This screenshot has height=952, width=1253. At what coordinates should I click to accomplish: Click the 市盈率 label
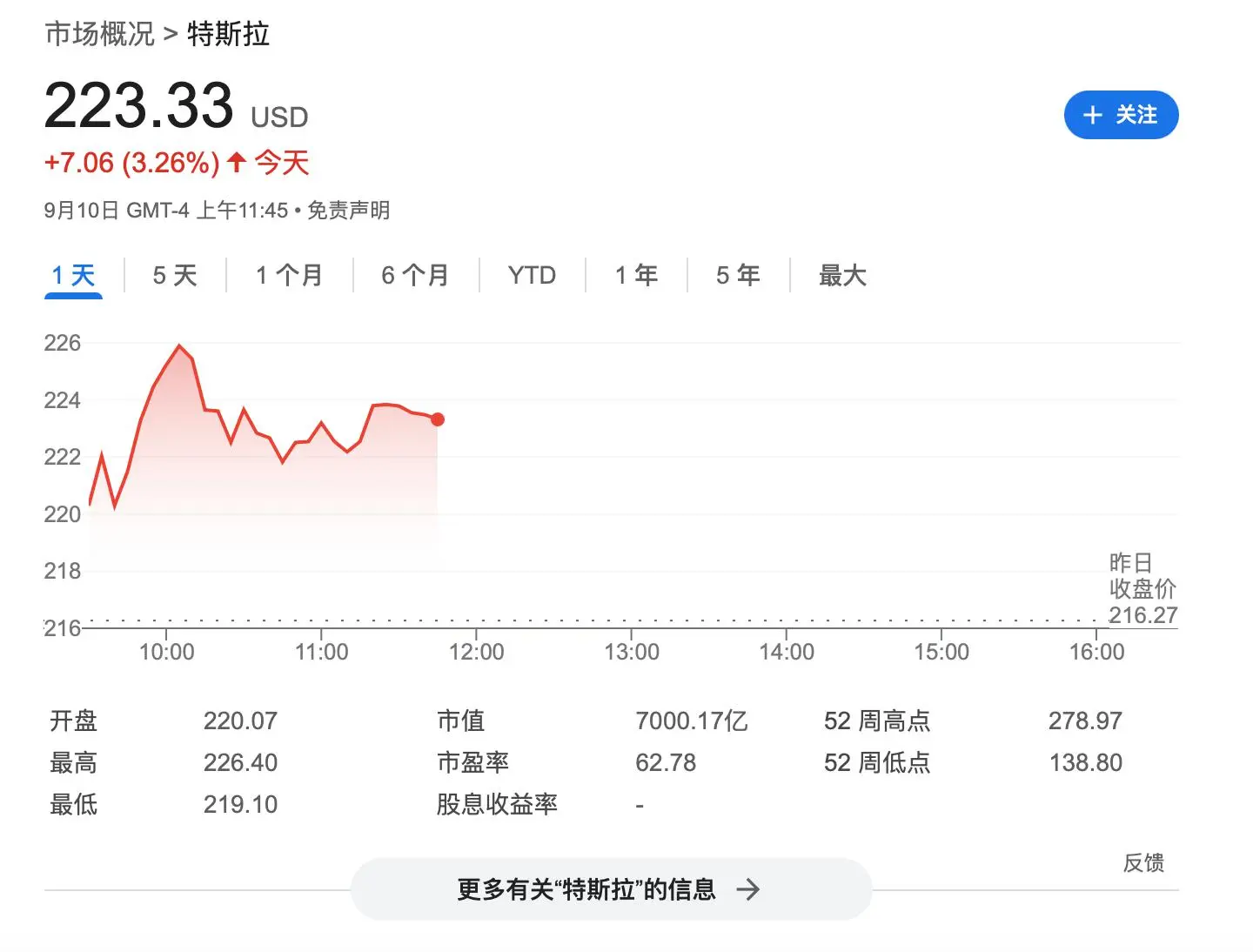[472, 763]
